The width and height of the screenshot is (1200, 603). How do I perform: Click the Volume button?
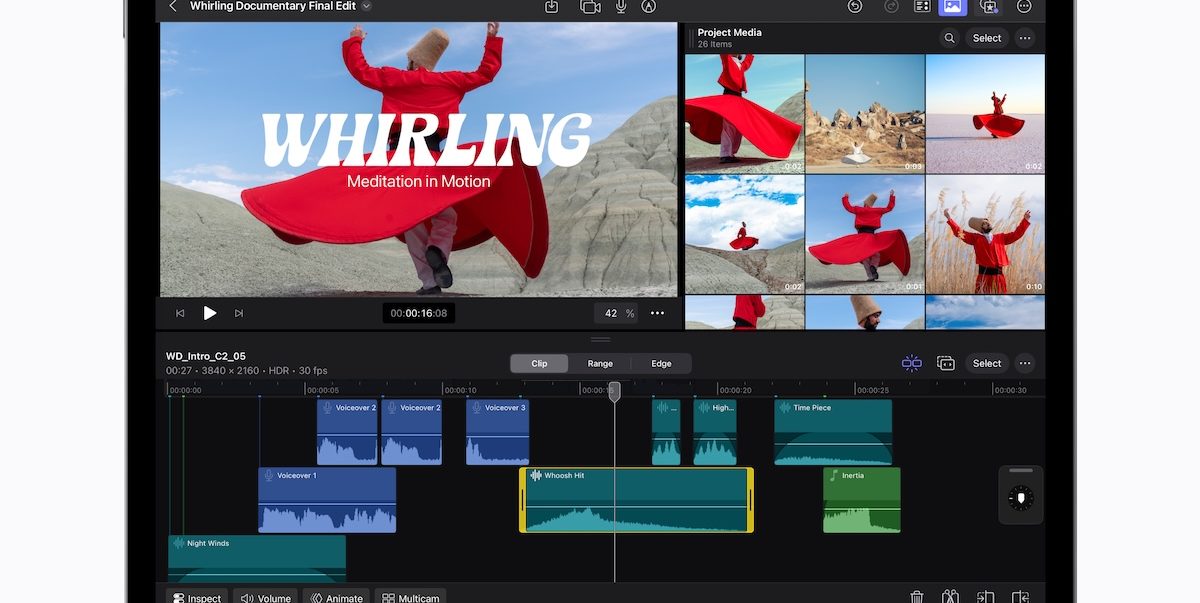coord(266,598)
